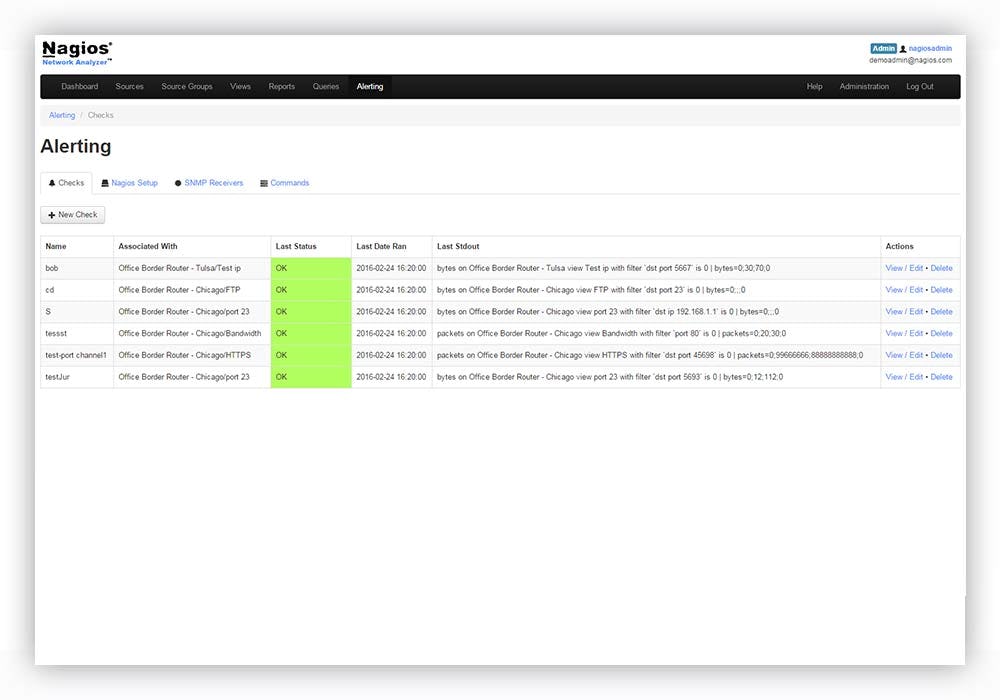Click the stack icon beside Nagios Setup
Screen dimensions: 1000x700
point(105,182)
